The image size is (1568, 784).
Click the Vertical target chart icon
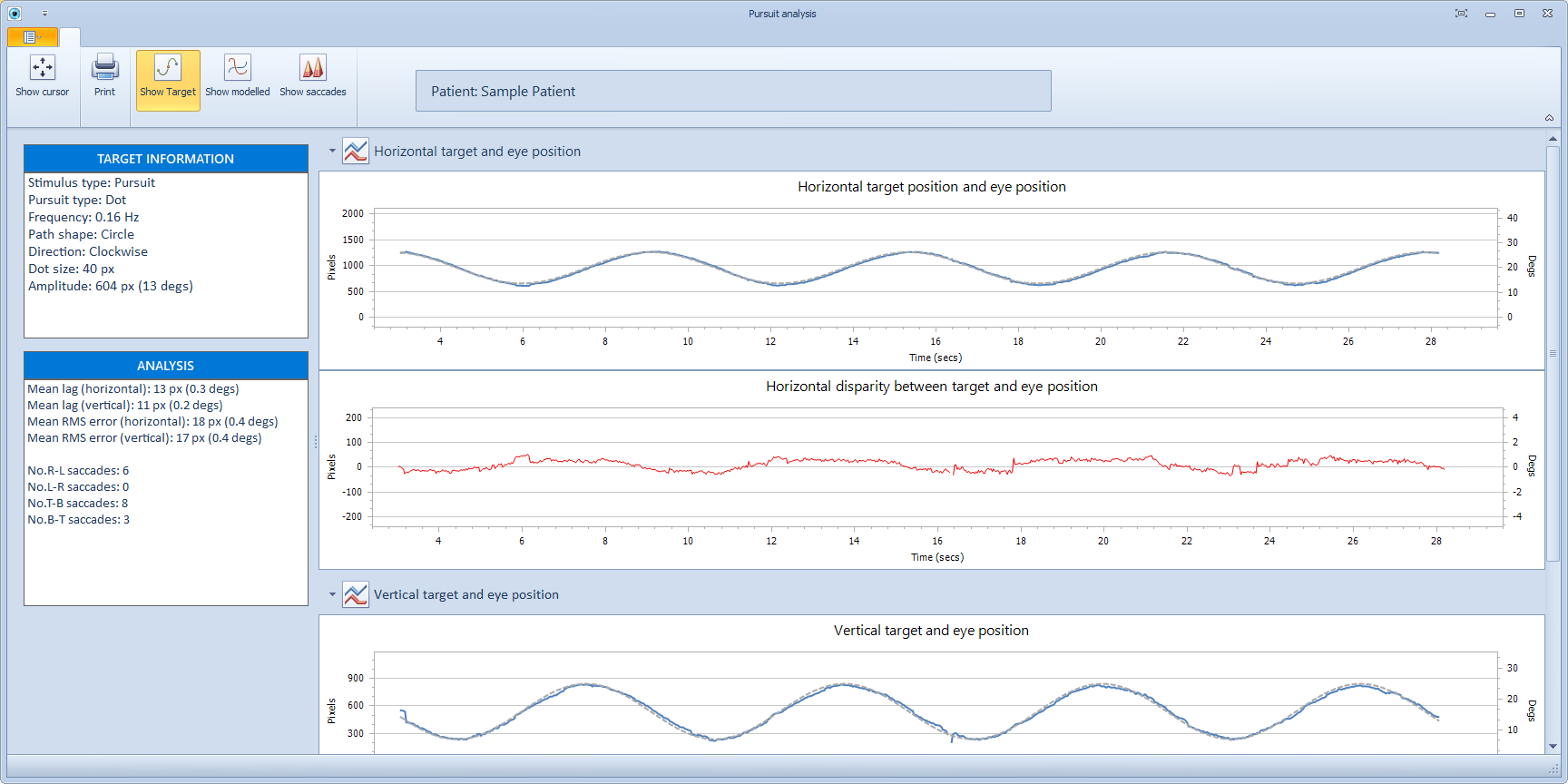(x=356, y=595)
